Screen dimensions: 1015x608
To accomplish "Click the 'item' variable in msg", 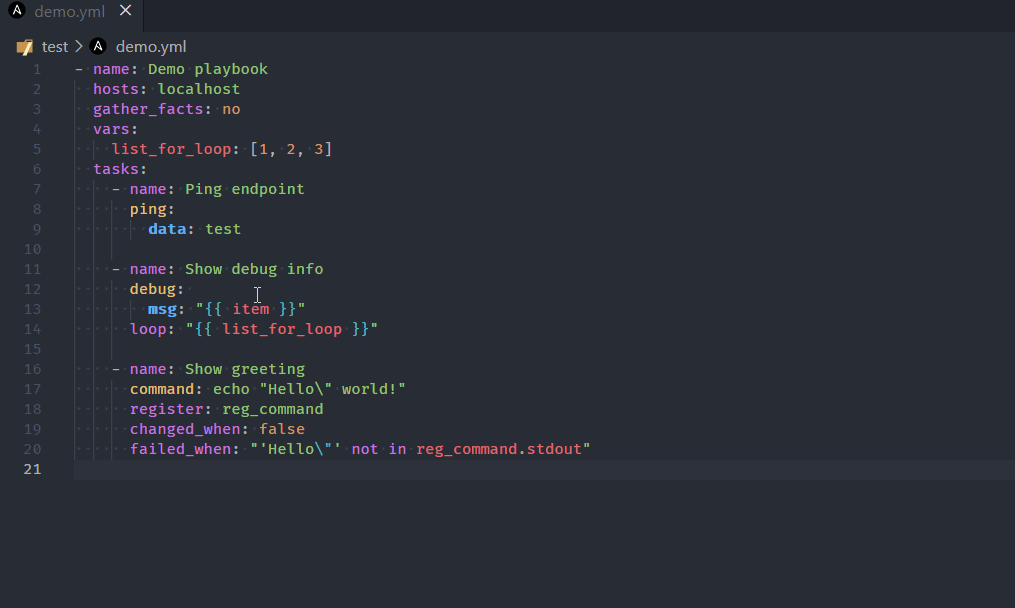I will tap(251, 310).
